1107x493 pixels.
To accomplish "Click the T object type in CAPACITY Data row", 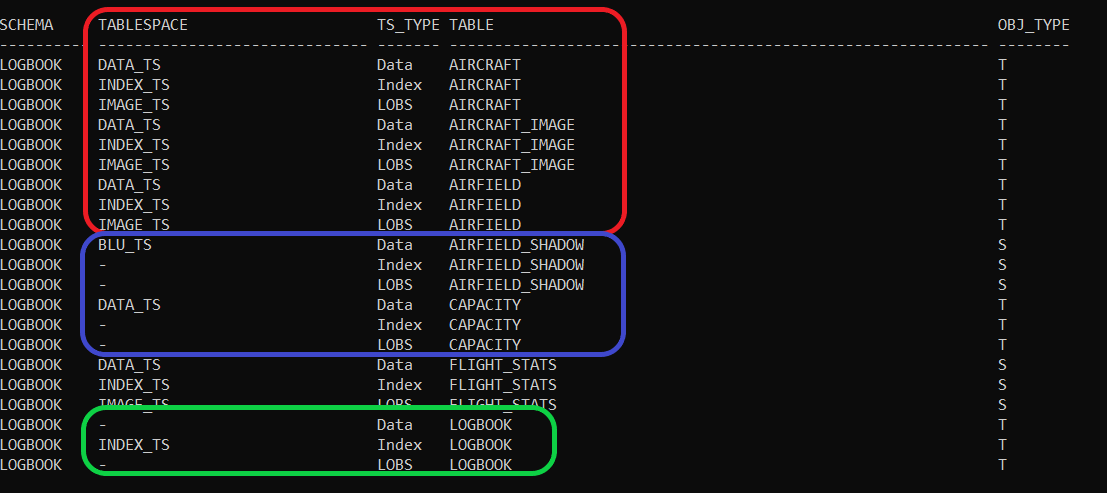I will click(x=1002, y=305).
